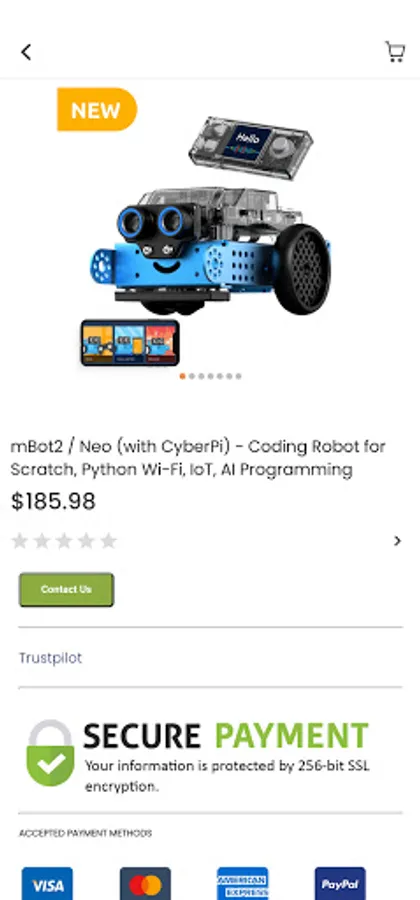Select the American Express icon
This screenshot has width=420, height=900.
(x=242, y=883)
